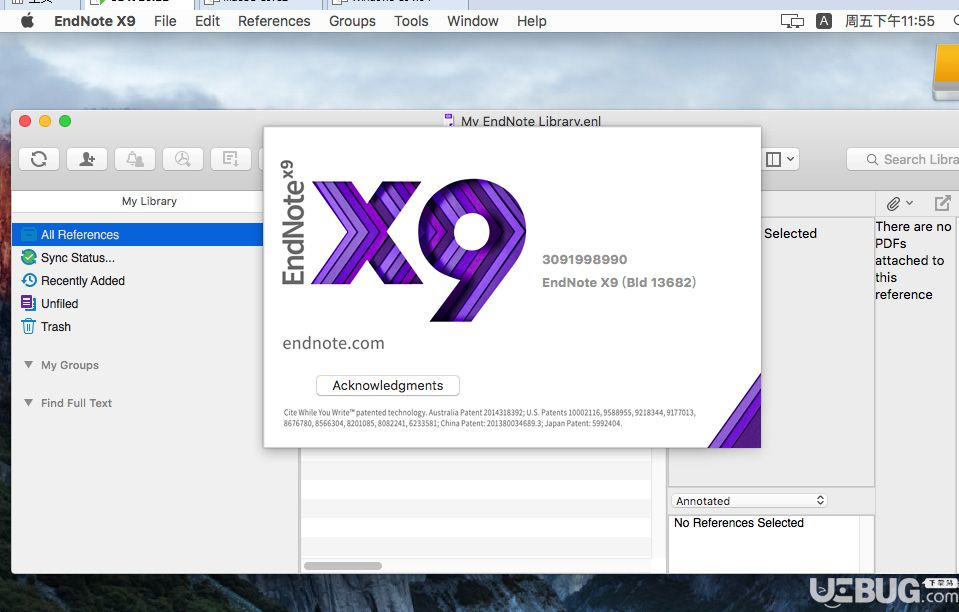Click the paperclip attach PDF icon
This screenshot has width=959, height=612.
894,203
